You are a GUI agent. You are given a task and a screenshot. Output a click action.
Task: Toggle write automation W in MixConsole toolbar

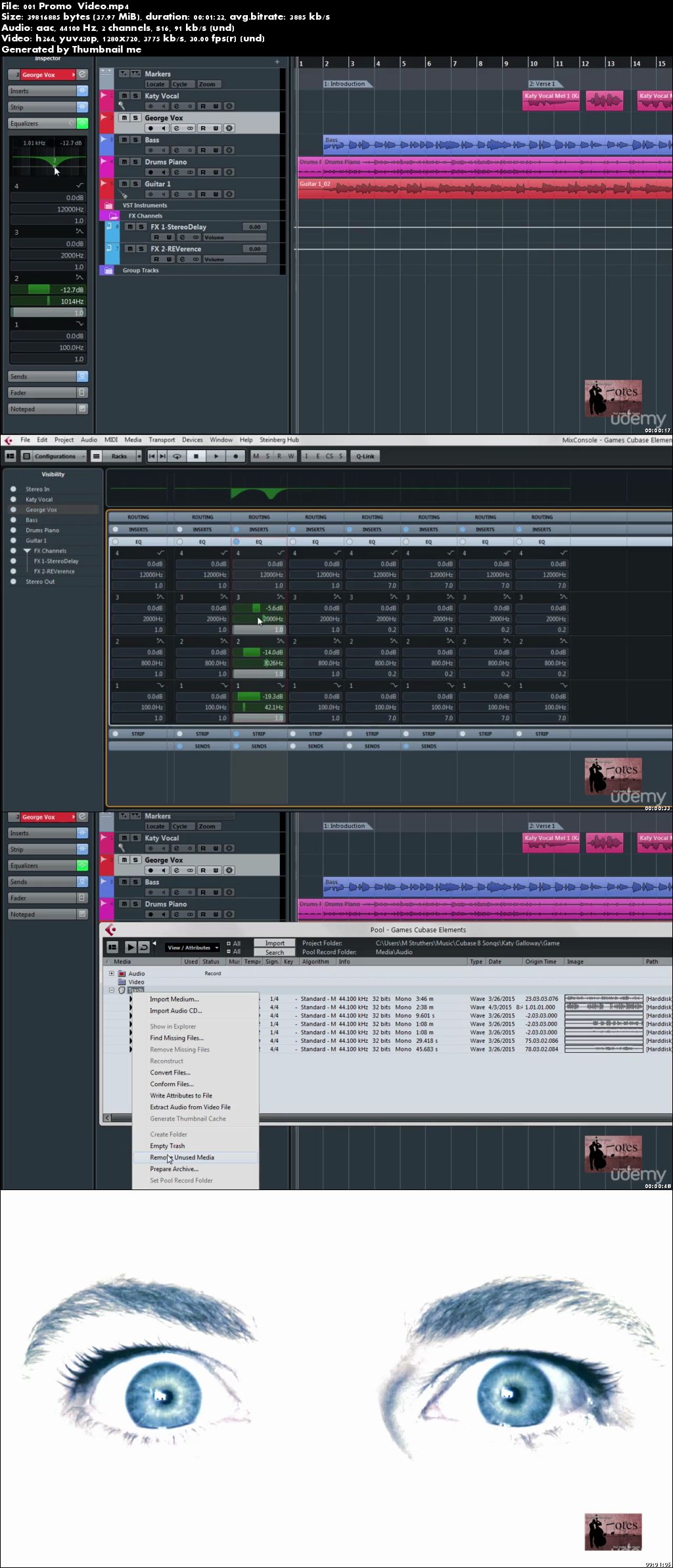[290, 456]
